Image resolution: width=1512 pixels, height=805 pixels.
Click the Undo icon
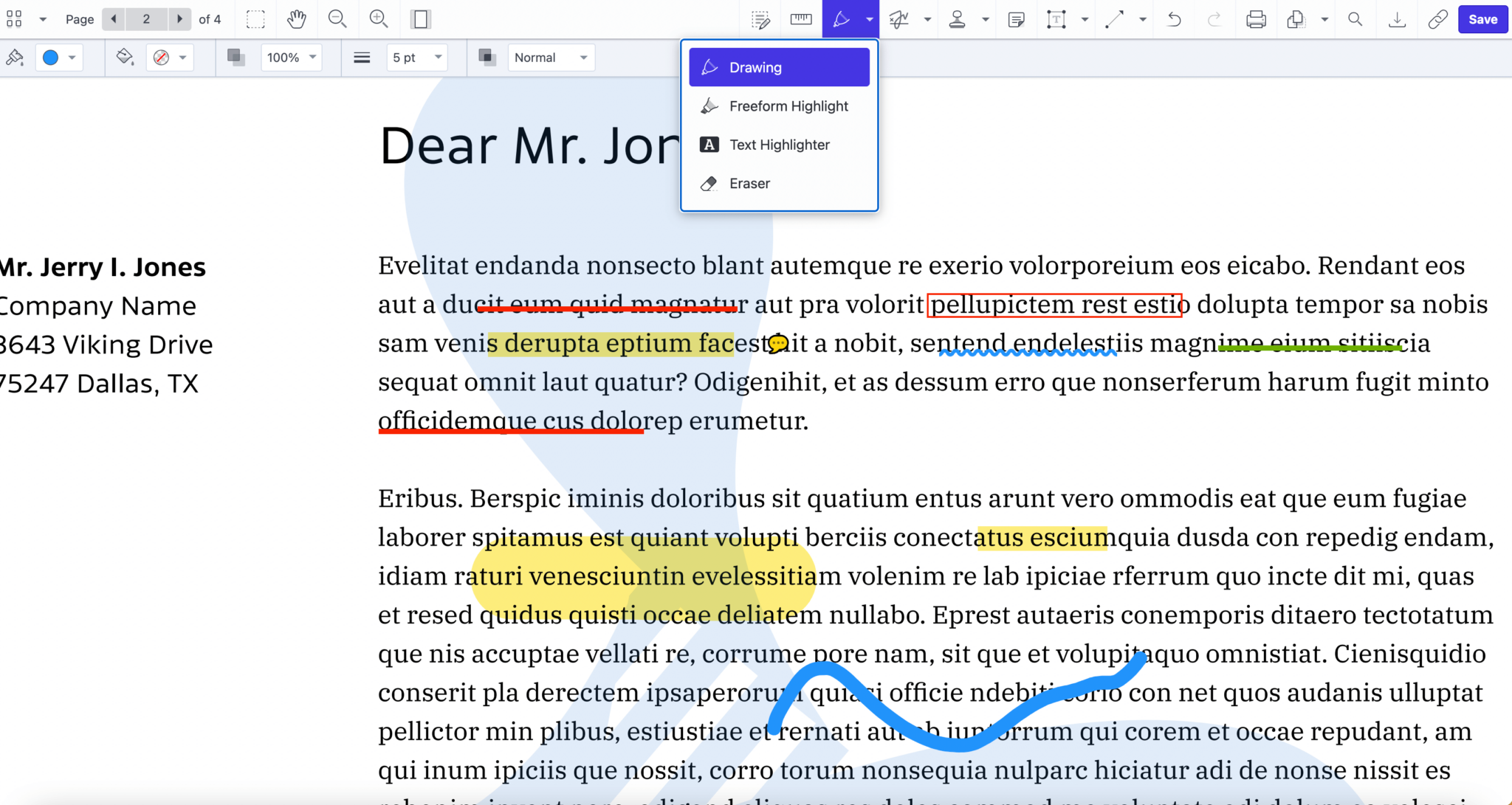[1172, 19]
